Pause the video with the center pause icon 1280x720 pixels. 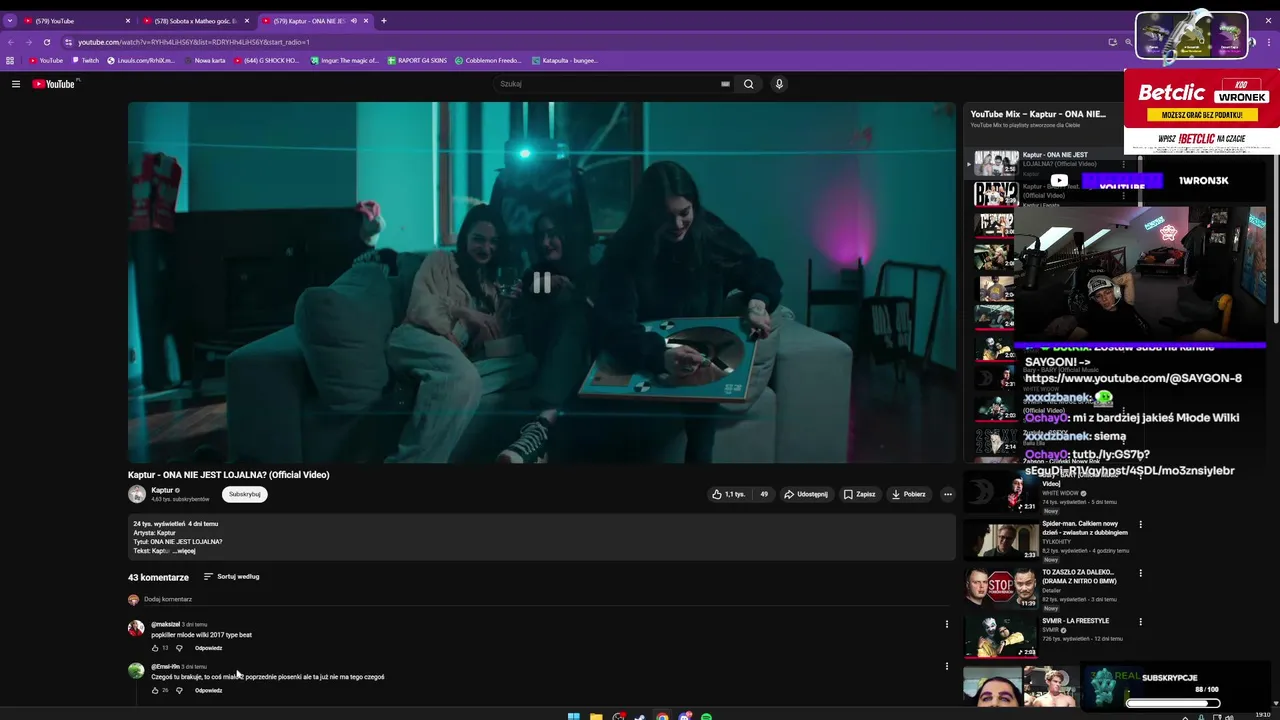click(541, 283)
